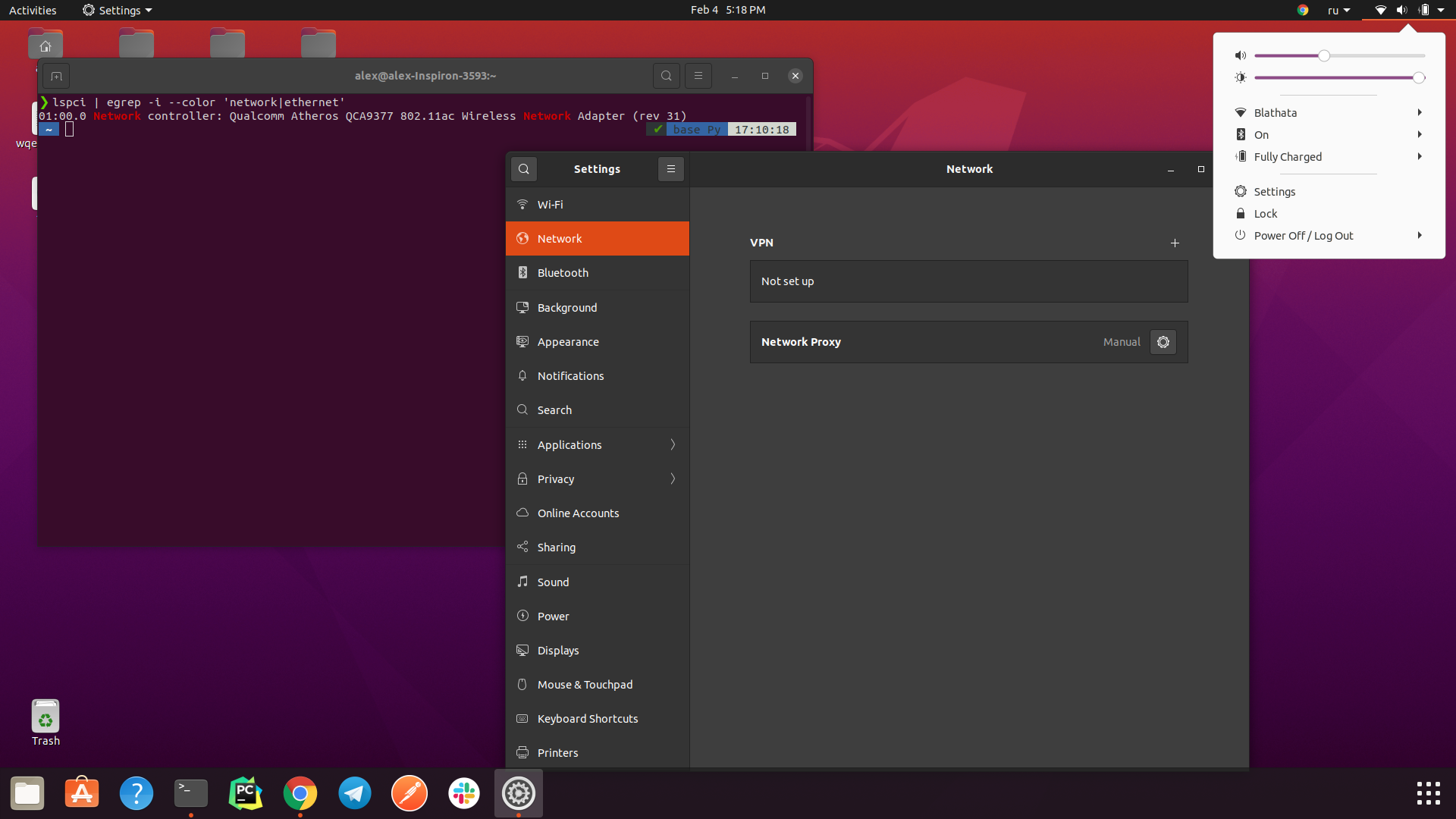
Task: Open the Background settings panel
Action: click(x=598, y=307)
